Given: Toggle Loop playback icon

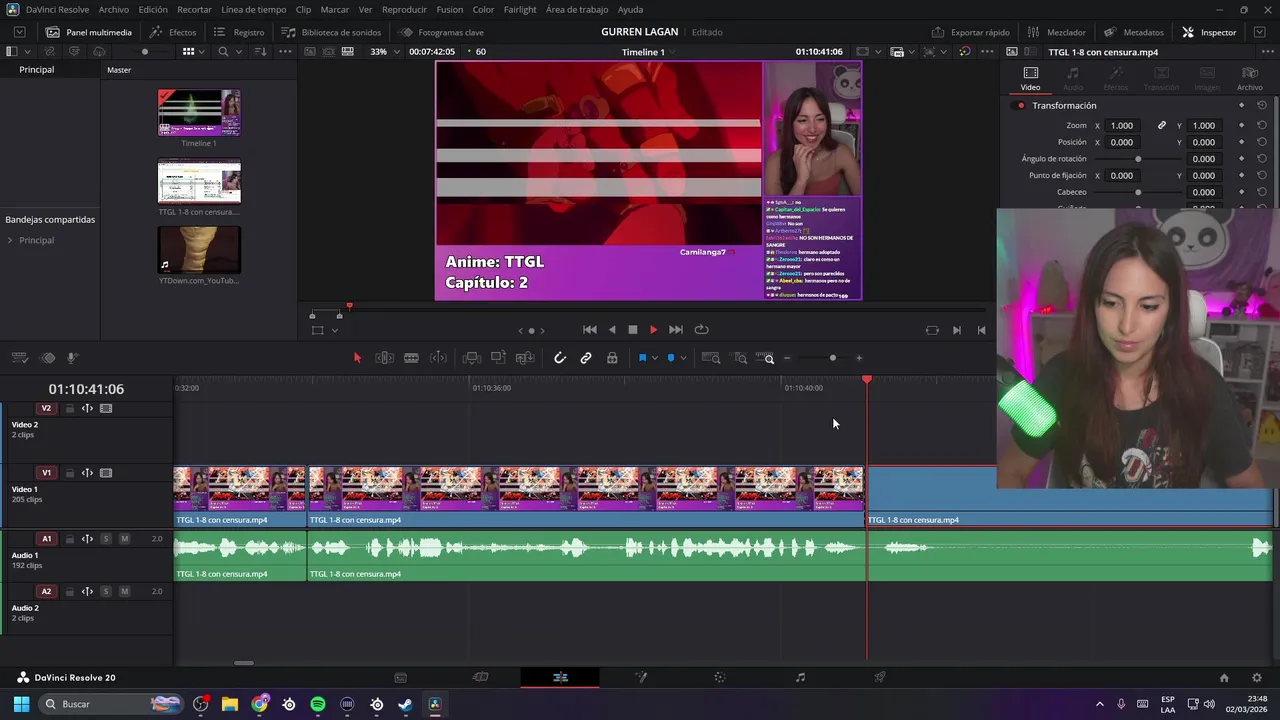Looking at the screenshot, I should (702, 330).
